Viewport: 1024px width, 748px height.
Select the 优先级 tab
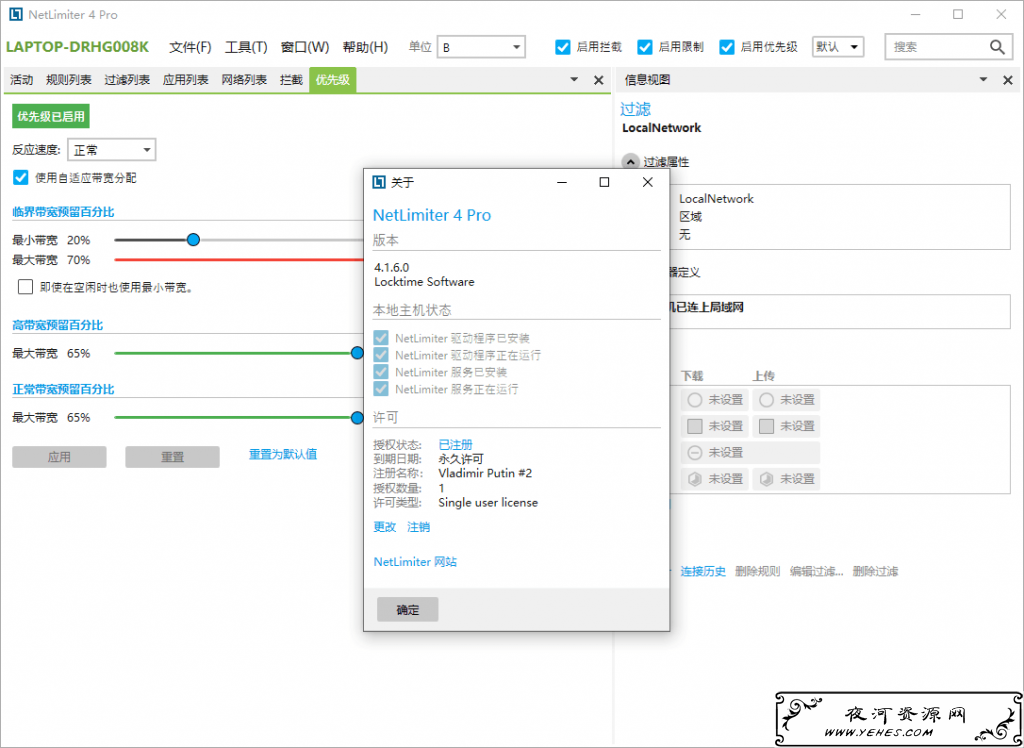tap(333, 80)
